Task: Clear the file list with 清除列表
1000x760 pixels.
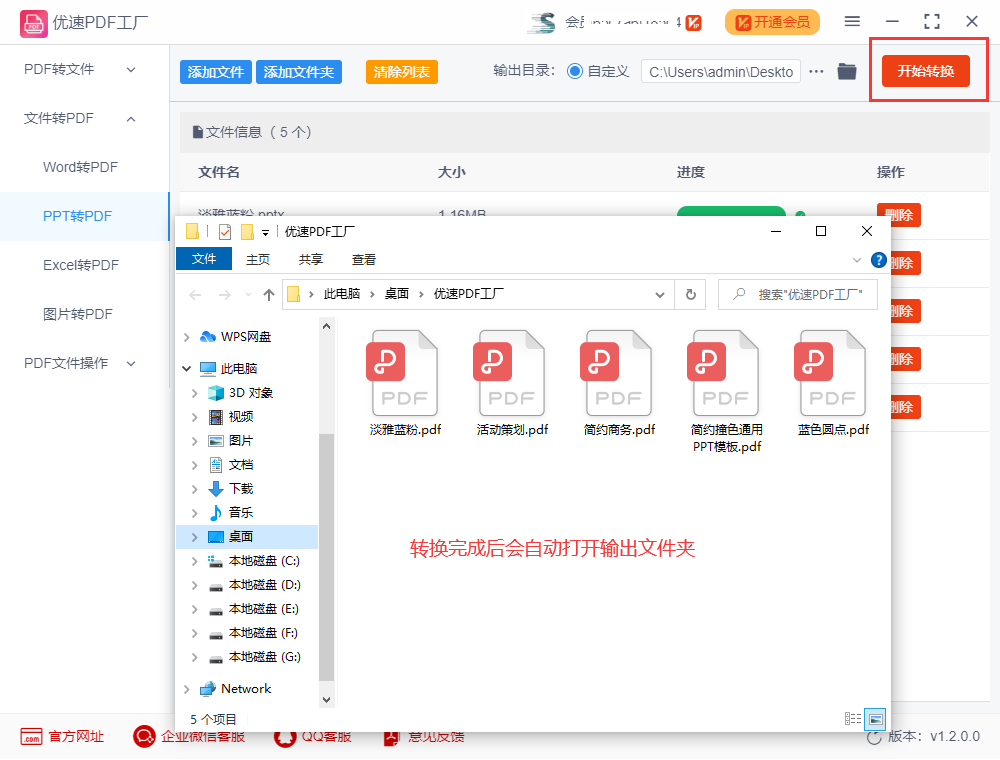Action: point(401,72)
